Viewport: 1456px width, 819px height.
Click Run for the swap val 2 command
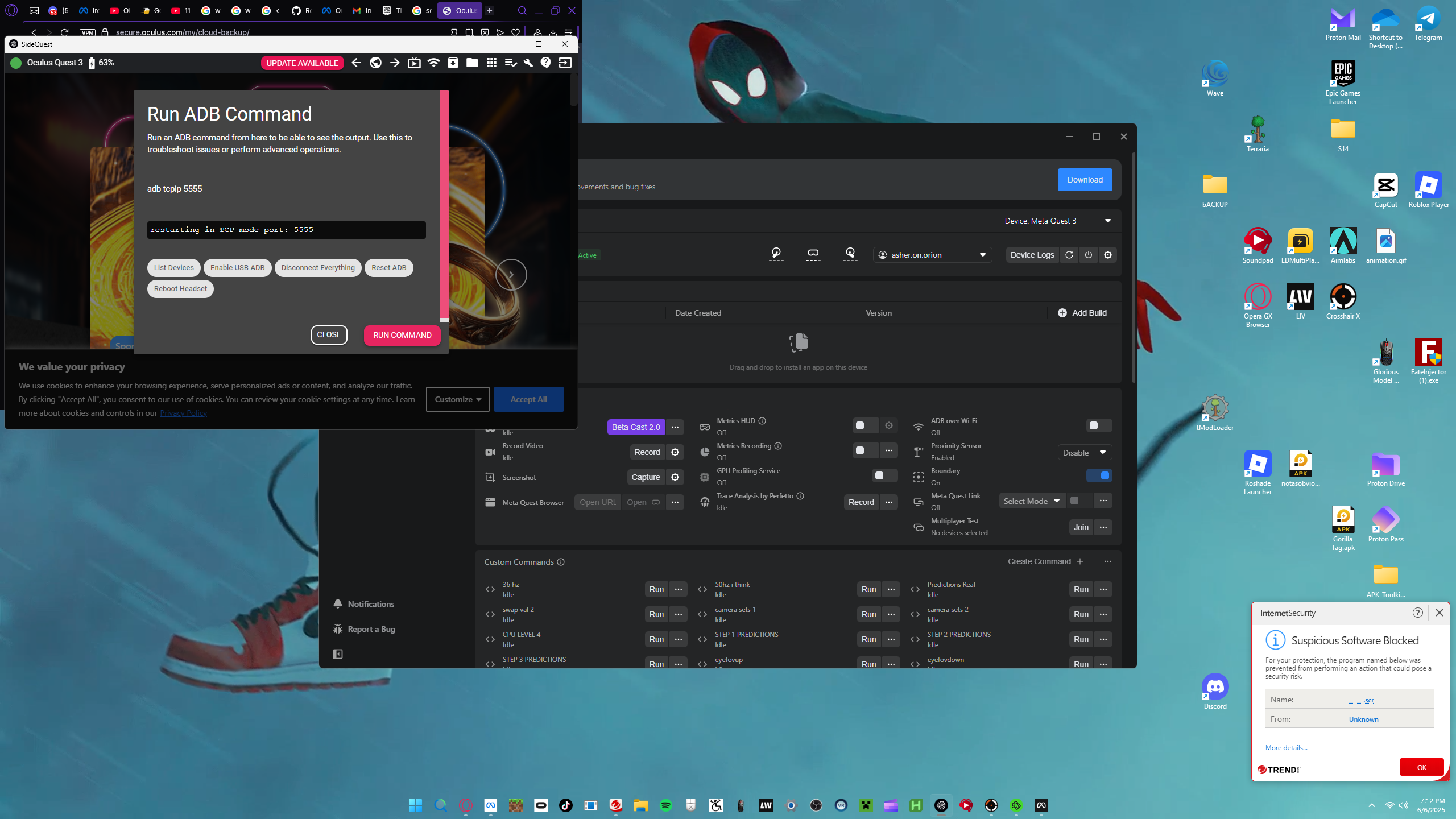click(656, 614)
